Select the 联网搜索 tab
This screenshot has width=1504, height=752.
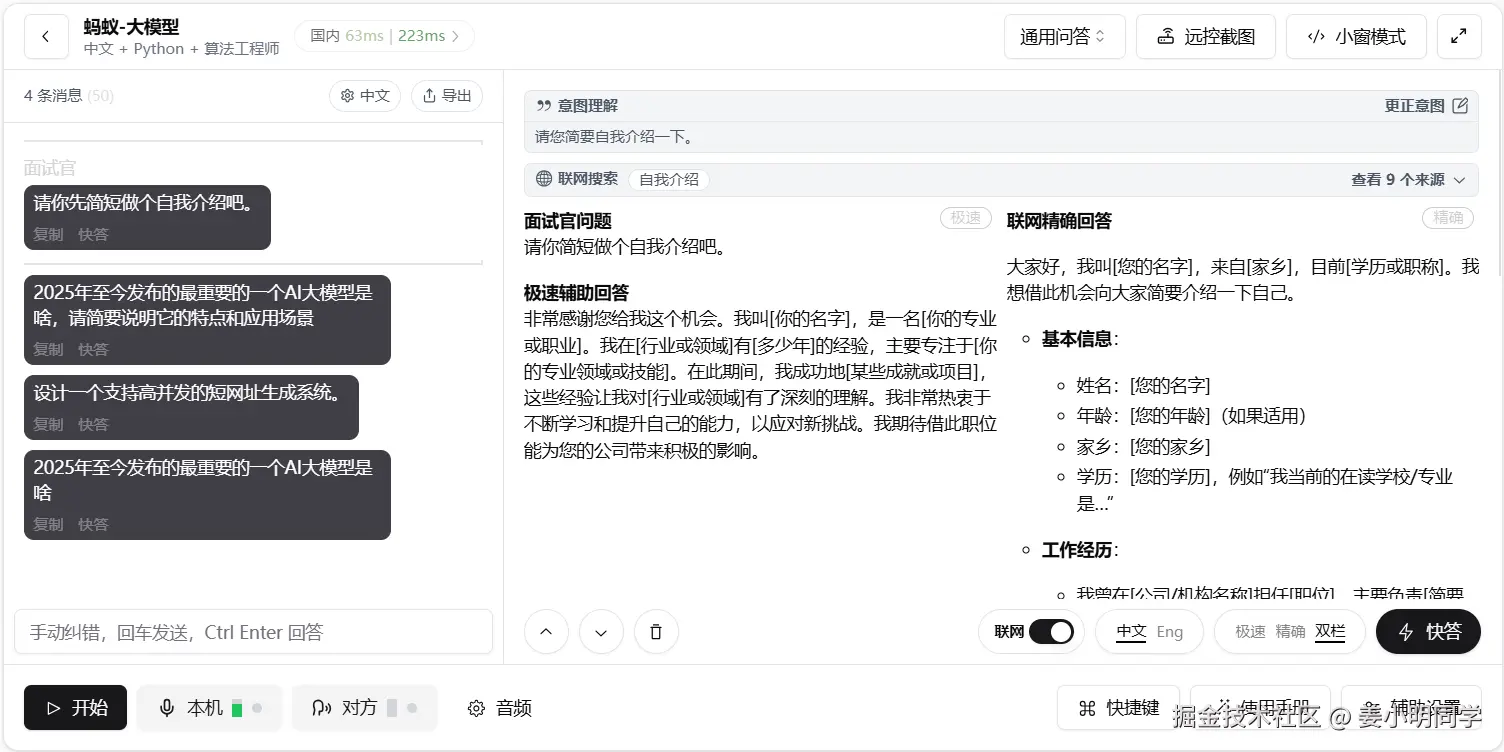[577, 180]
